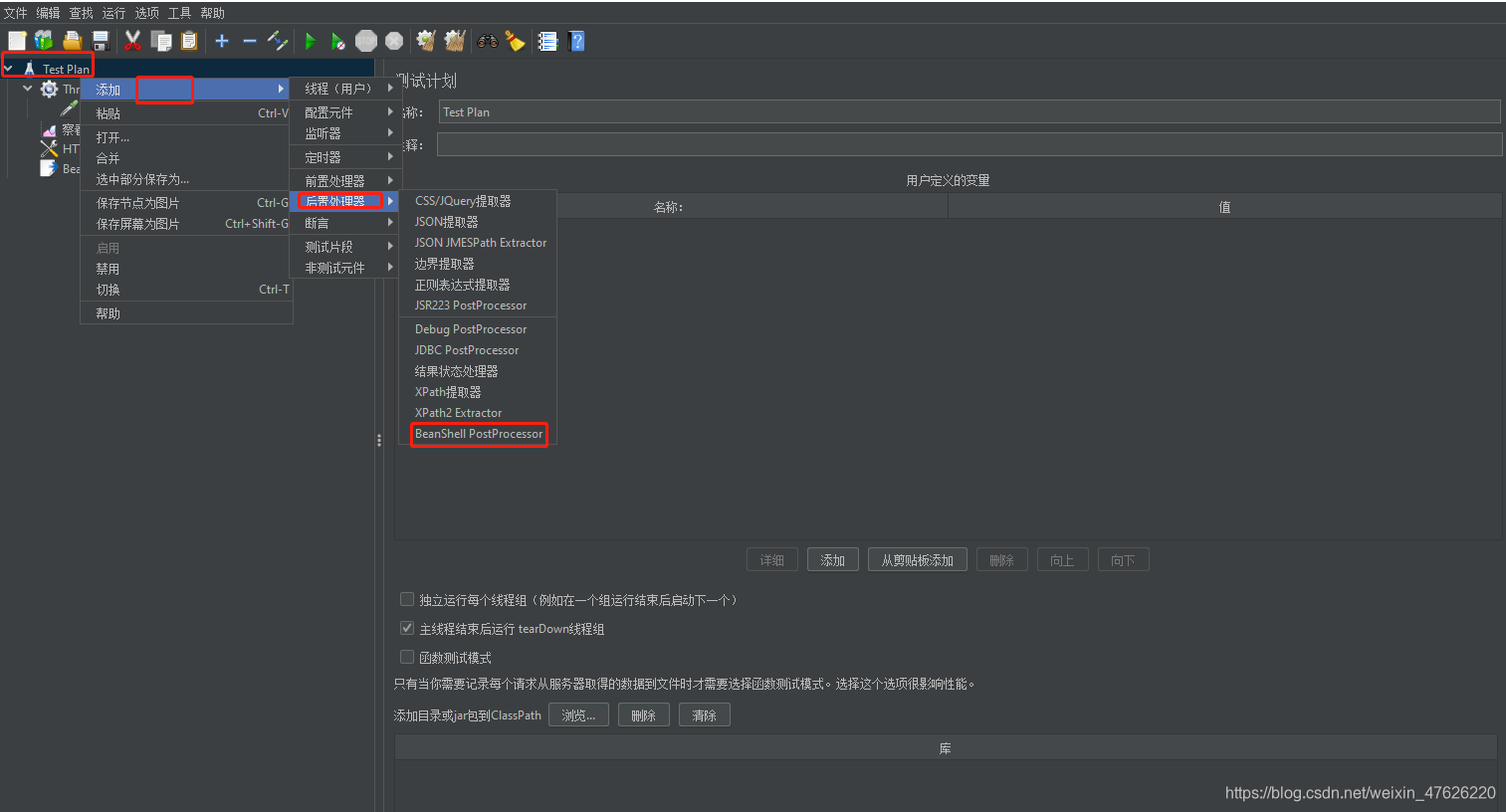
Task: Click into the empty 注释 comment field
Action: (969, 144)
